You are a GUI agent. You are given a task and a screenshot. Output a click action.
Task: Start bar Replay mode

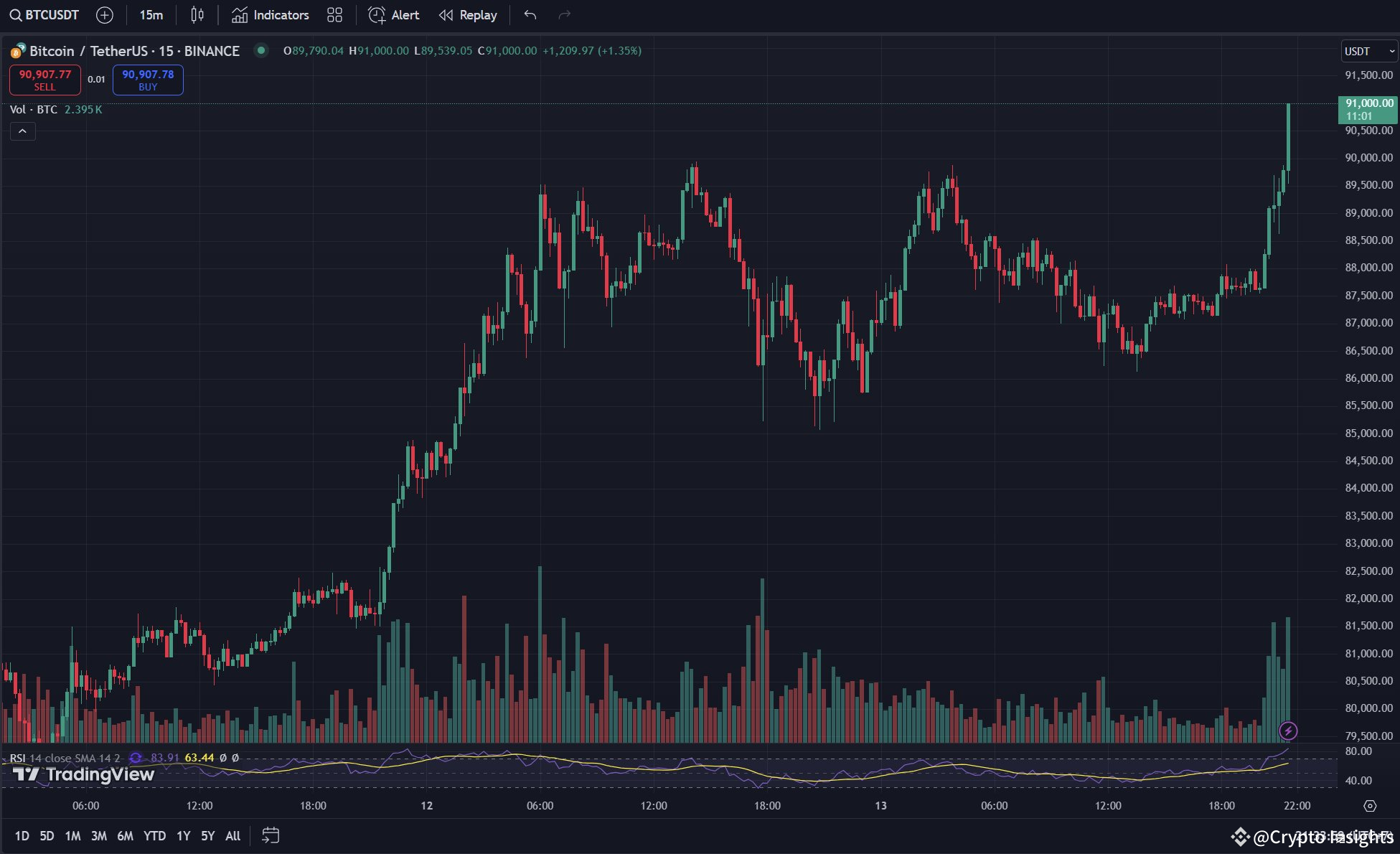pyautogui.click(x=467, y=14)
